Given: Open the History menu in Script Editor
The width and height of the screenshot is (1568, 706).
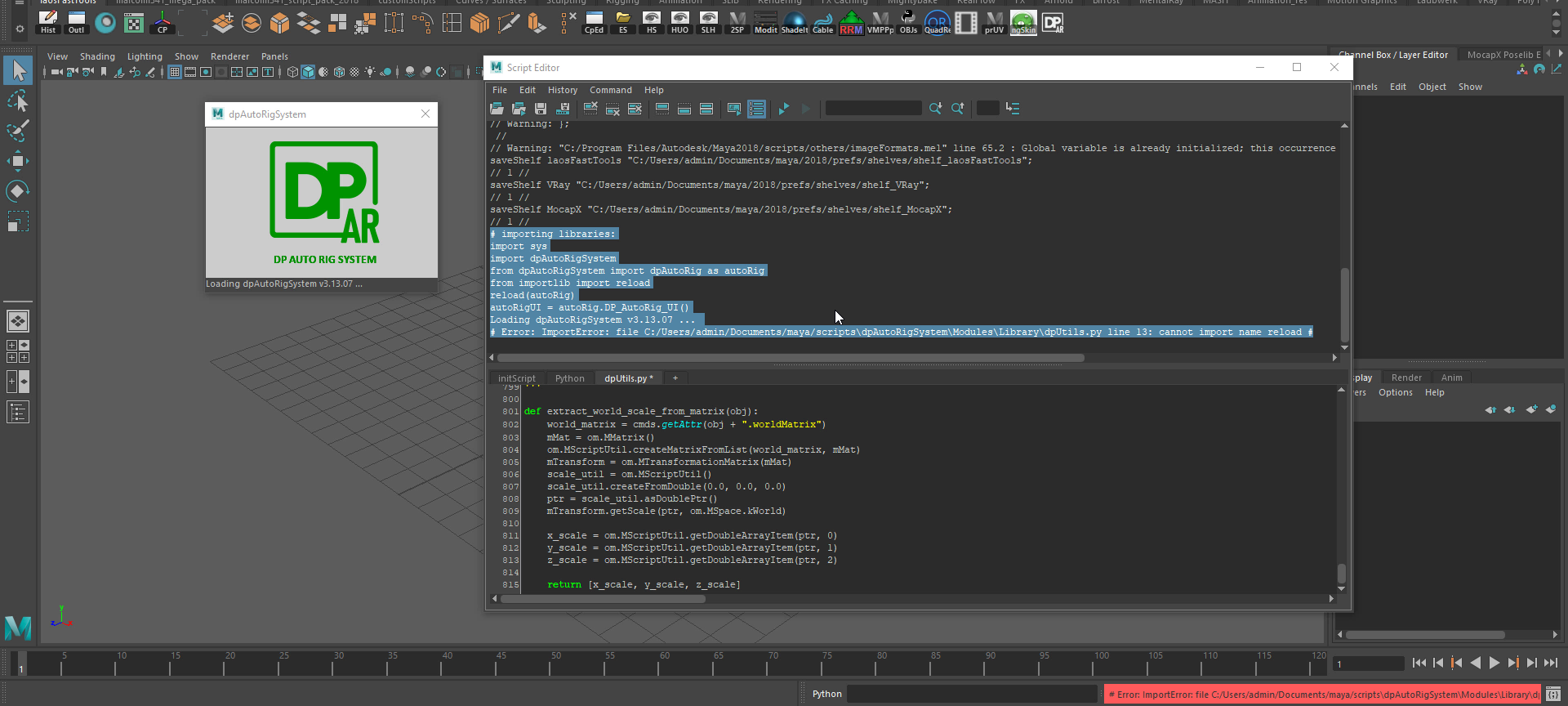Looking at the screenshot, I should (562, 90).
